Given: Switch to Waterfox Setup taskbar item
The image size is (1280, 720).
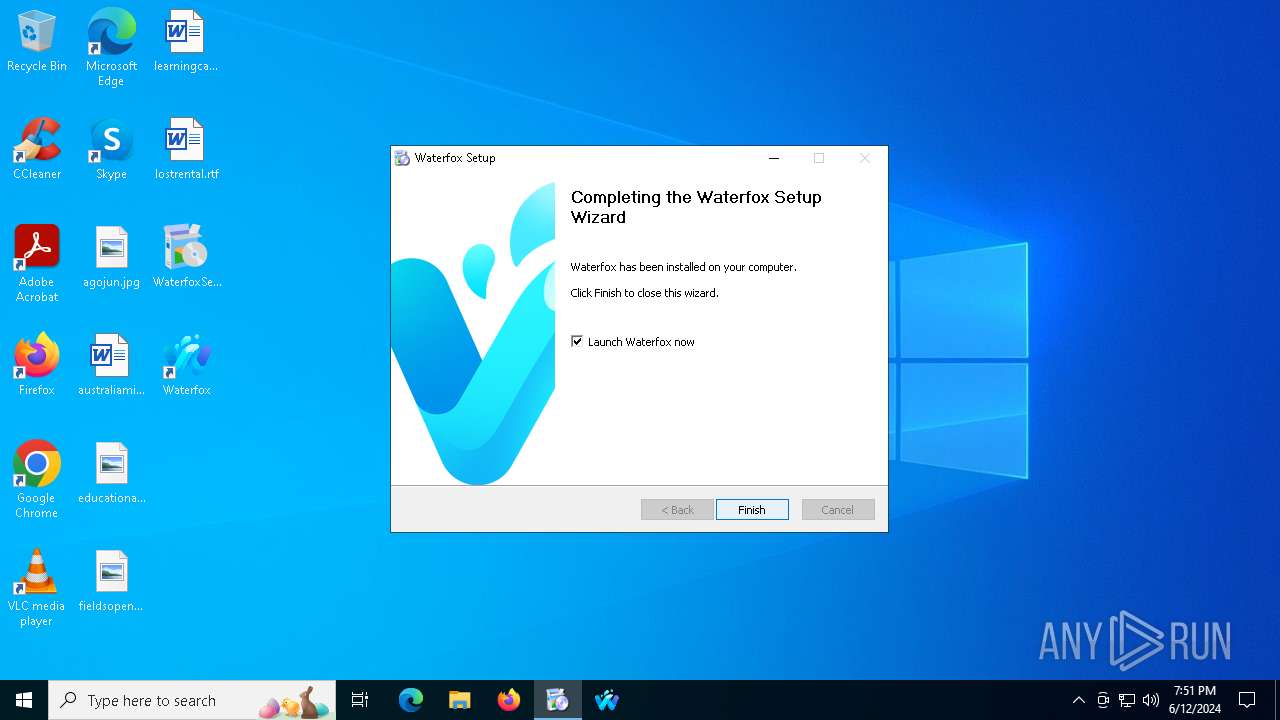Looking at the screenshot, I should click(558, 700).
